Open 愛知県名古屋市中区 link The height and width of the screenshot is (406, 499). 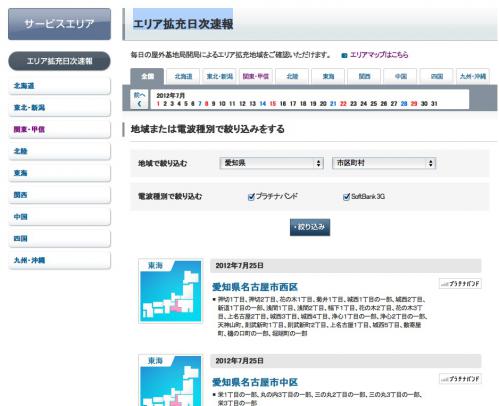point(255,382)
